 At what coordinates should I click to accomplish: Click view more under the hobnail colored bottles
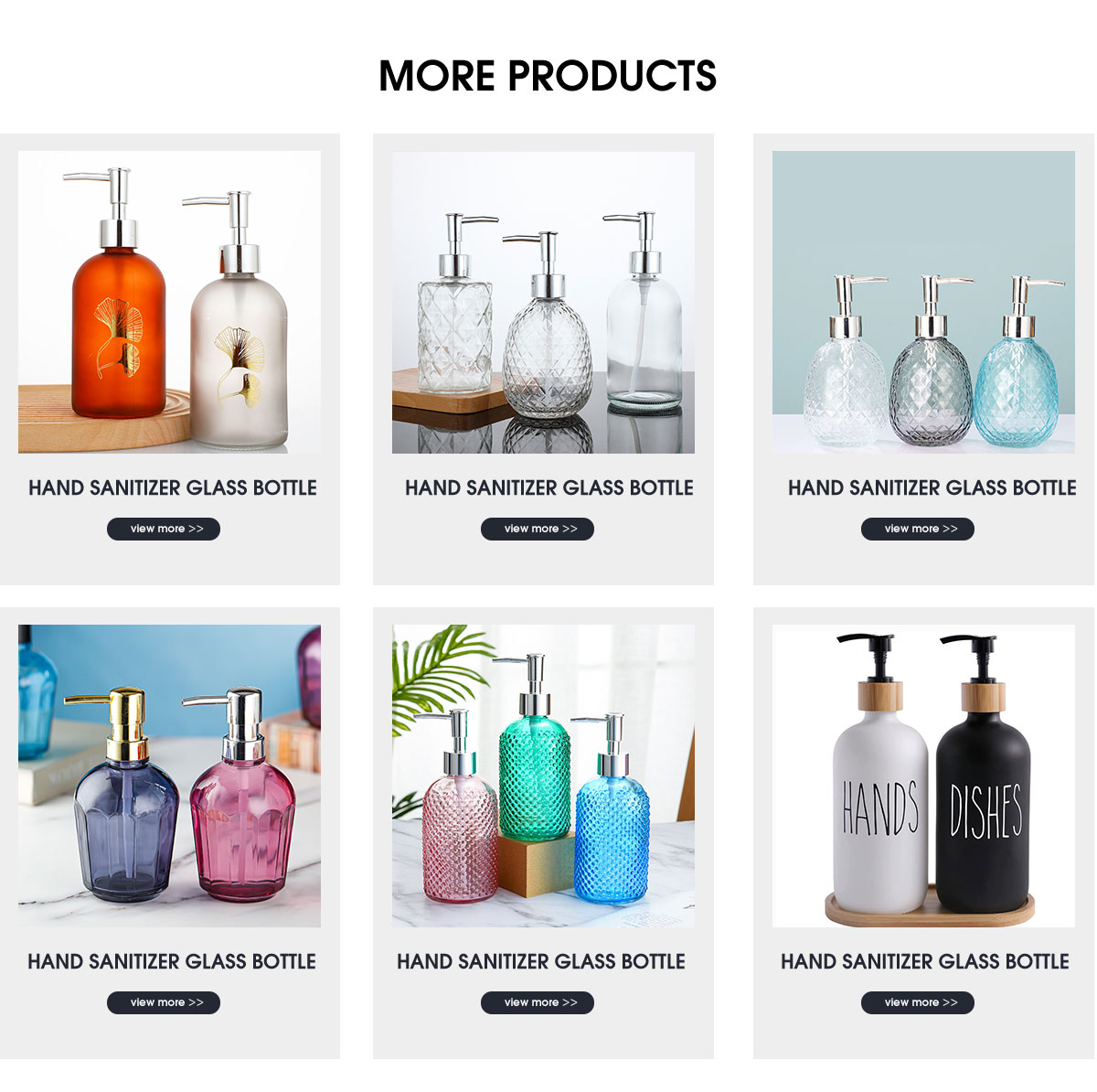click(538, 1002)
